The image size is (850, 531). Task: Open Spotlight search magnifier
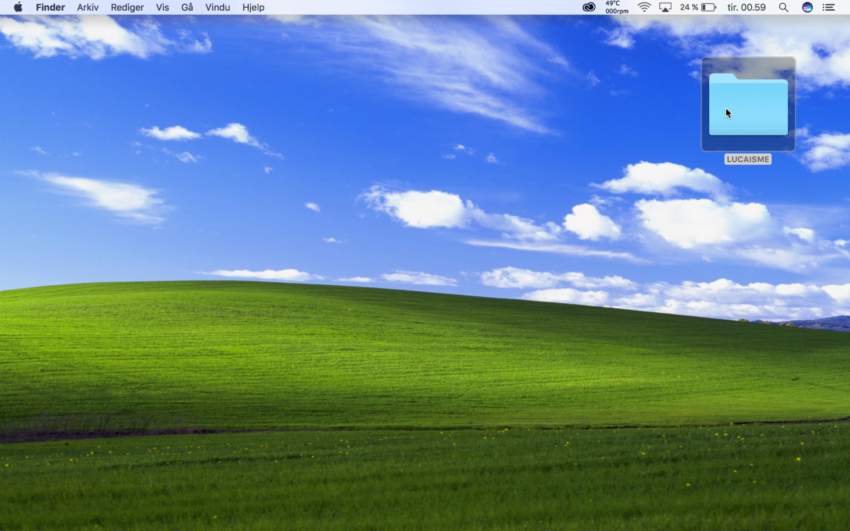click(x=783, y=7)
